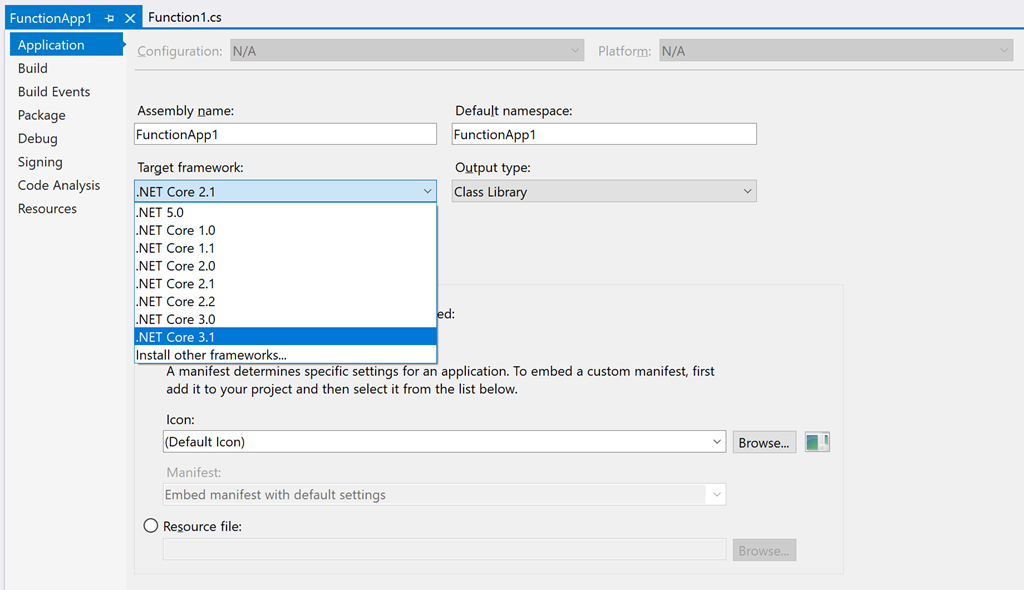The height and width of the screenshot is (590, 1024).
Task: Open the Output type dropdown
Action: point(604,191)
